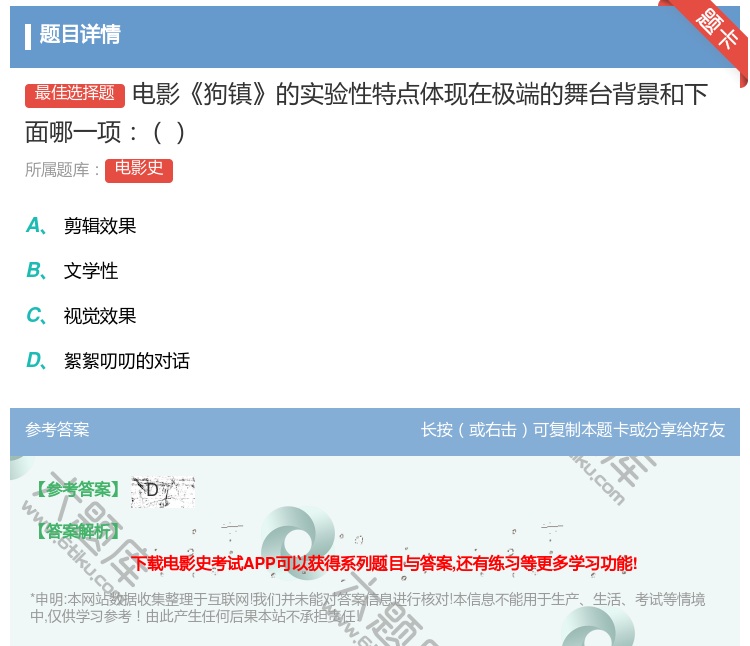Viewport: 750px width, 646px height.
Task: Open the 电影史 question bank tag
Action: click(139, 170)
